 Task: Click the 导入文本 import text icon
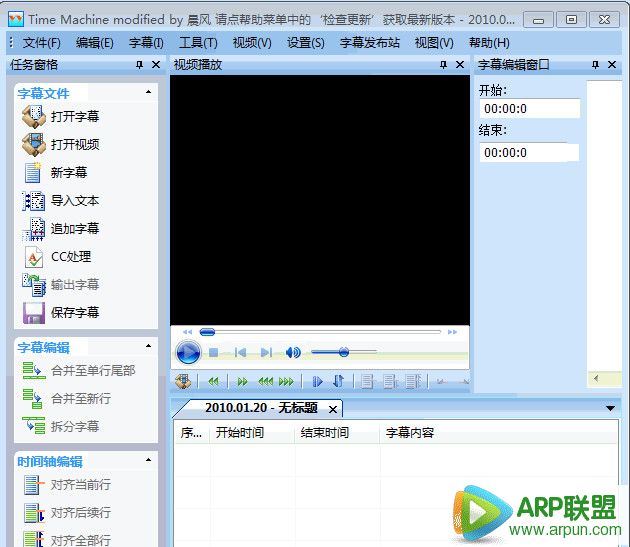pos(34,201)
